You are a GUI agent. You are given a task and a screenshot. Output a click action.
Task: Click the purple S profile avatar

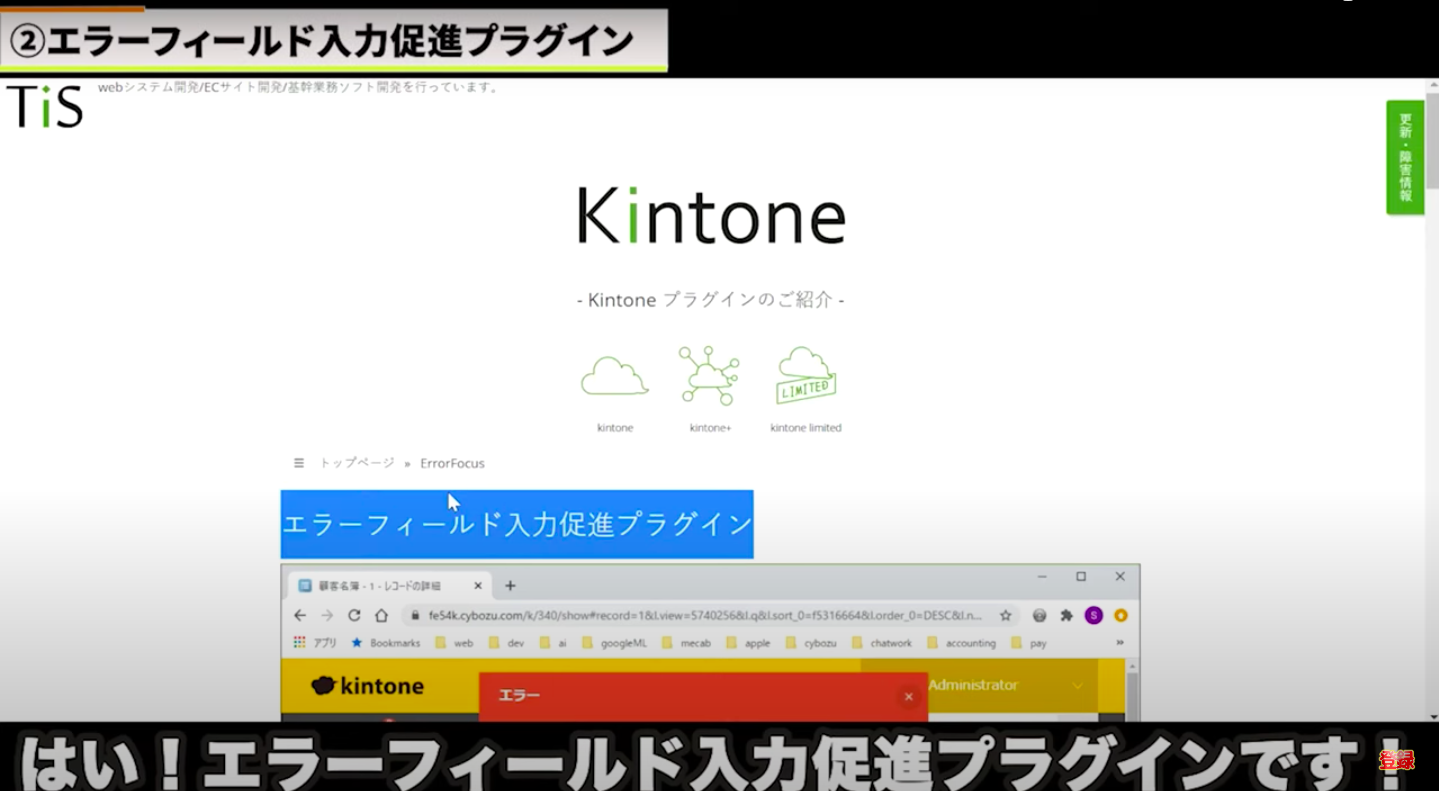coord(1092,615)
